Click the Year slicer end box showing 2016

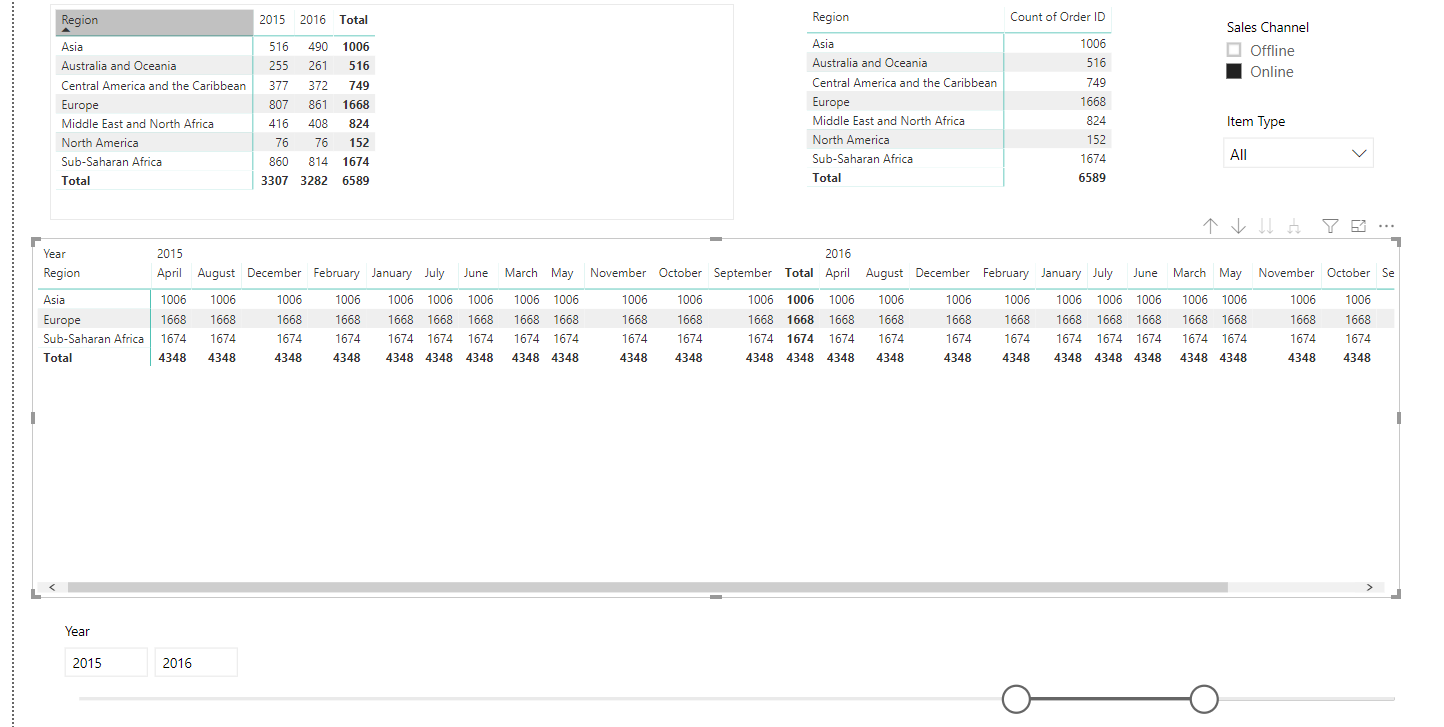pyautogui.click(x=196, y=662)
